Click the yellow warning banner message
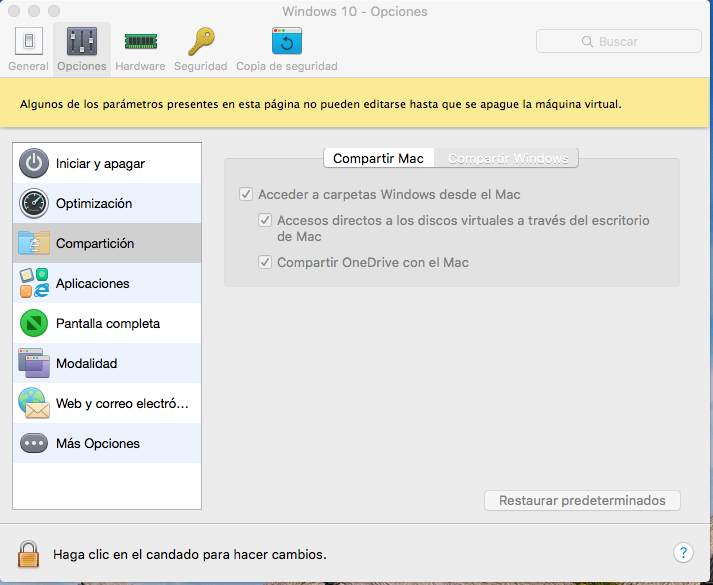This screenshot has height=585, width=713. (x=320, y=104)
